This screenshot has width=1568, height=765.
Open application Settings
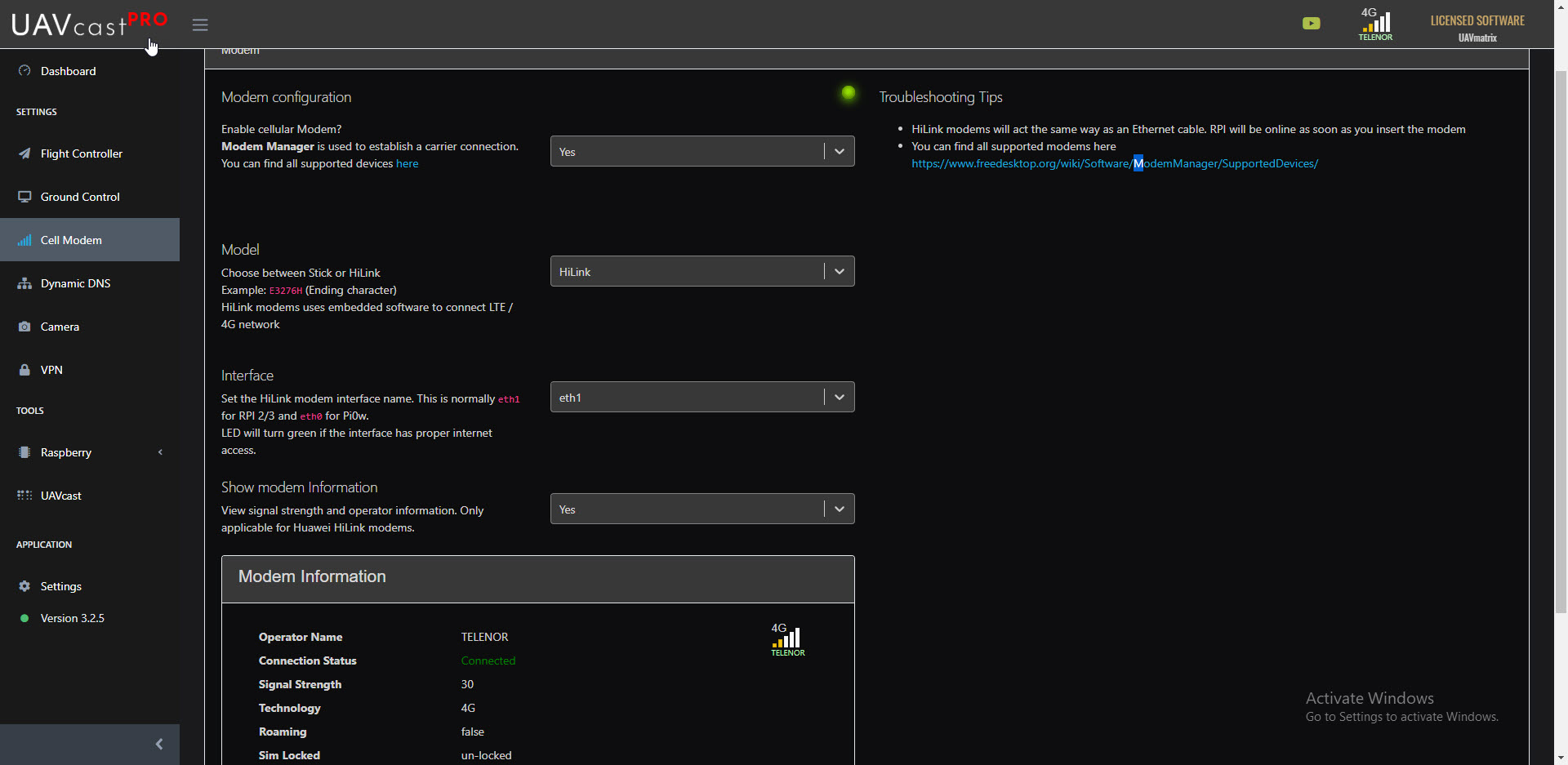61,586
